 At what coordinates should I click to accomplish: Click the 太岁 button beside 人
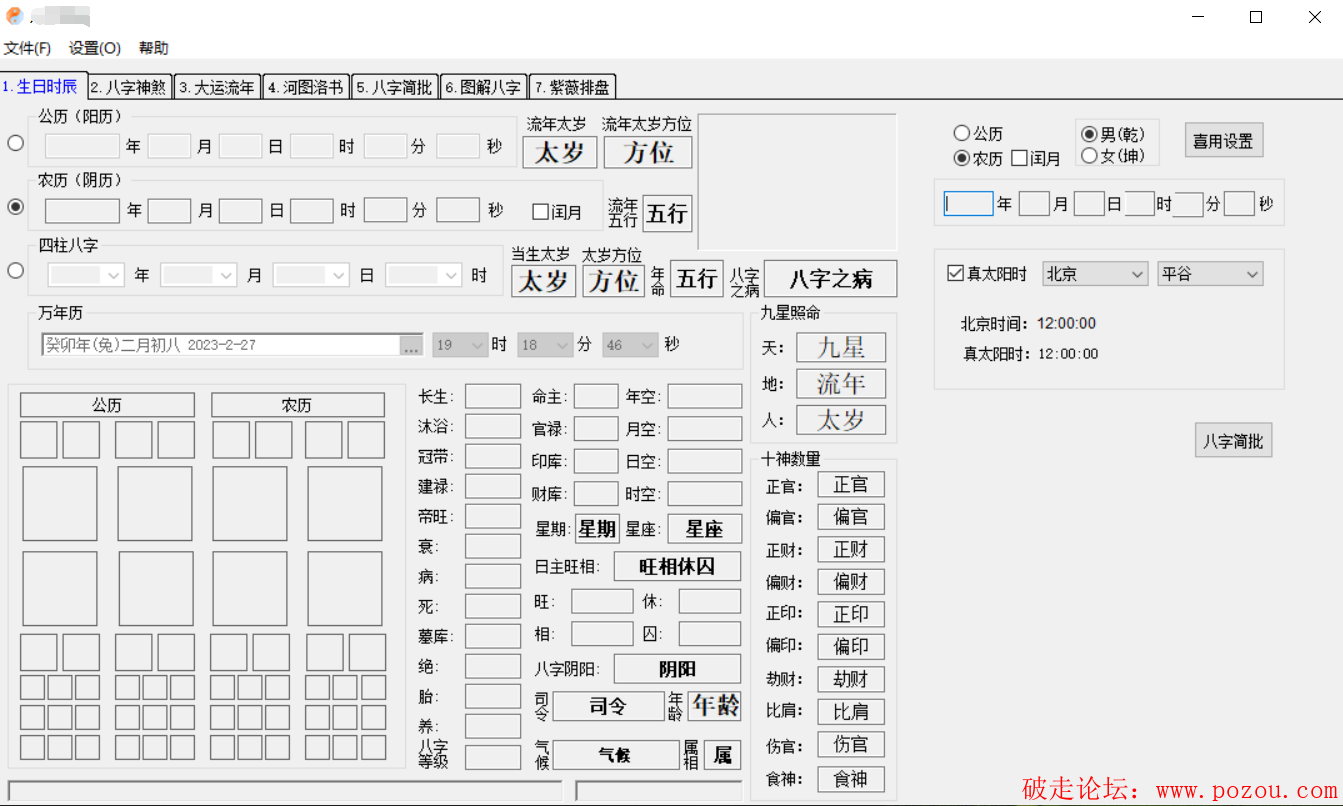841,420
